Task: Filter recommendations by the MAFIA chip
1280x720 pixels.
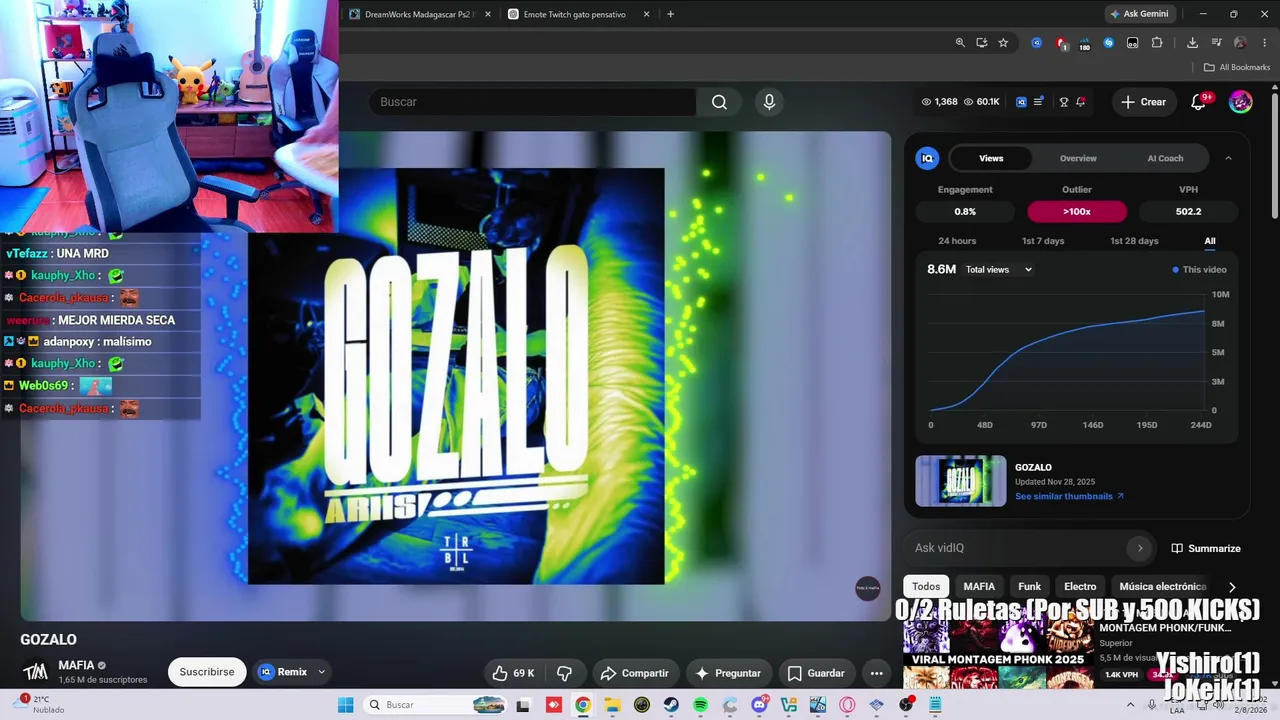Action: [979, 587]
